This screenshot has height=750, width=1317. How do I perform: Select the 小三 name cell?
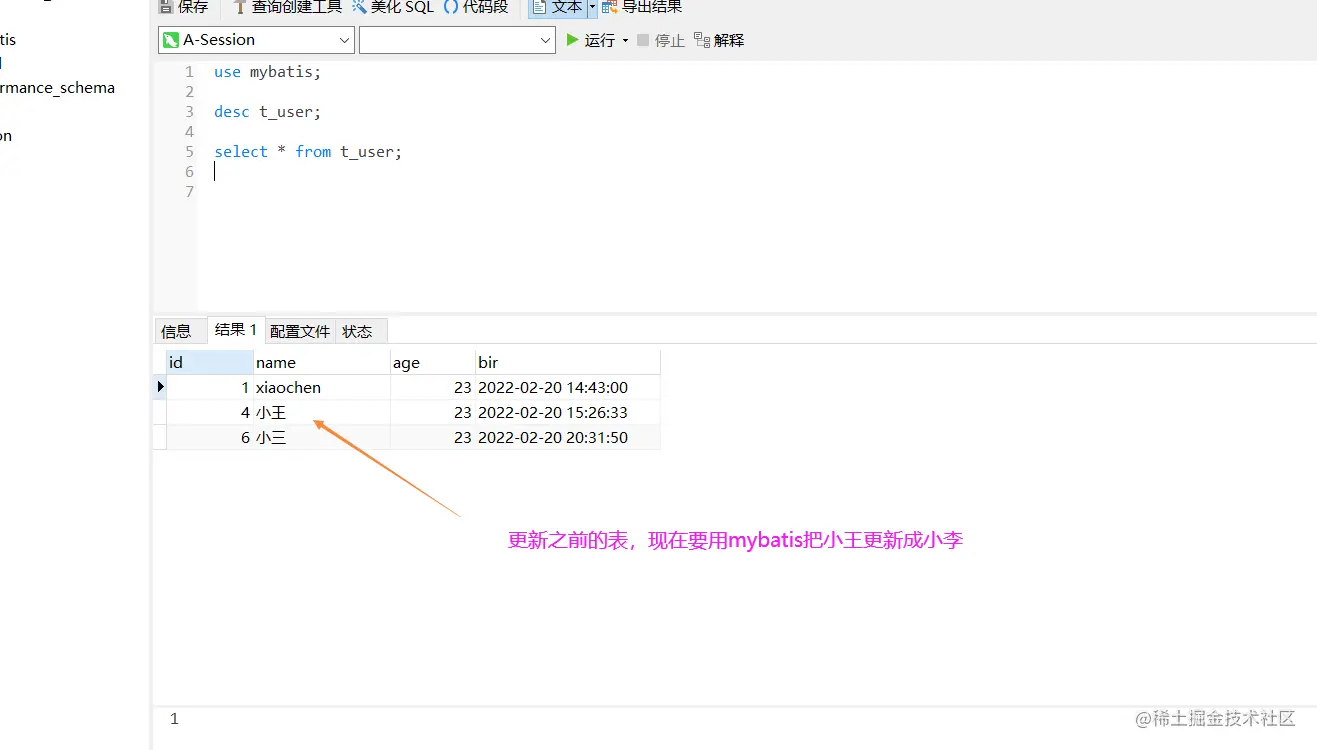321,437
